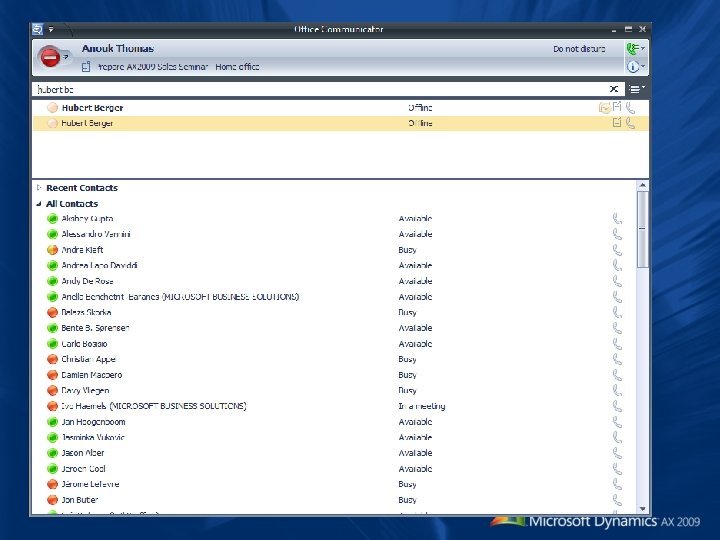Click Andre Kleft's busy presence icon
This screenshot has width=720, height=540.
coord(52,250)
